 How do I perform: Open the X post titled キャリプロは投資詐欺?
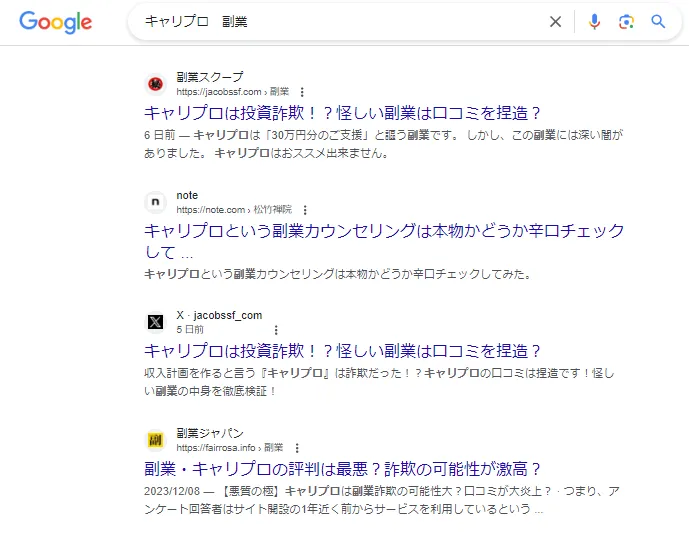[342, 351]
